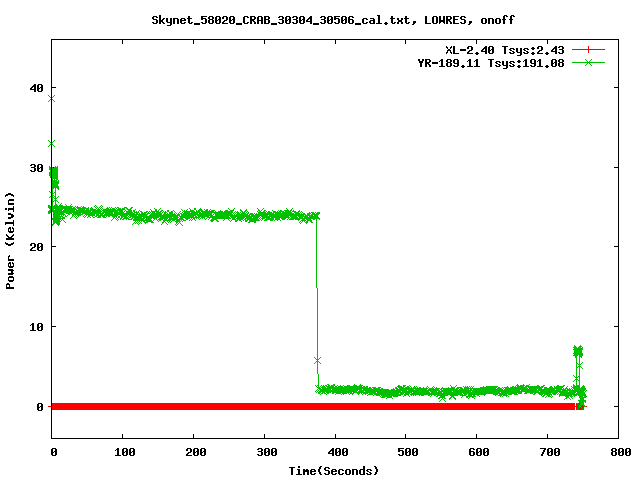640x480 pixels.
Task: Click the x-axis tick label 200
Action: 196,452
